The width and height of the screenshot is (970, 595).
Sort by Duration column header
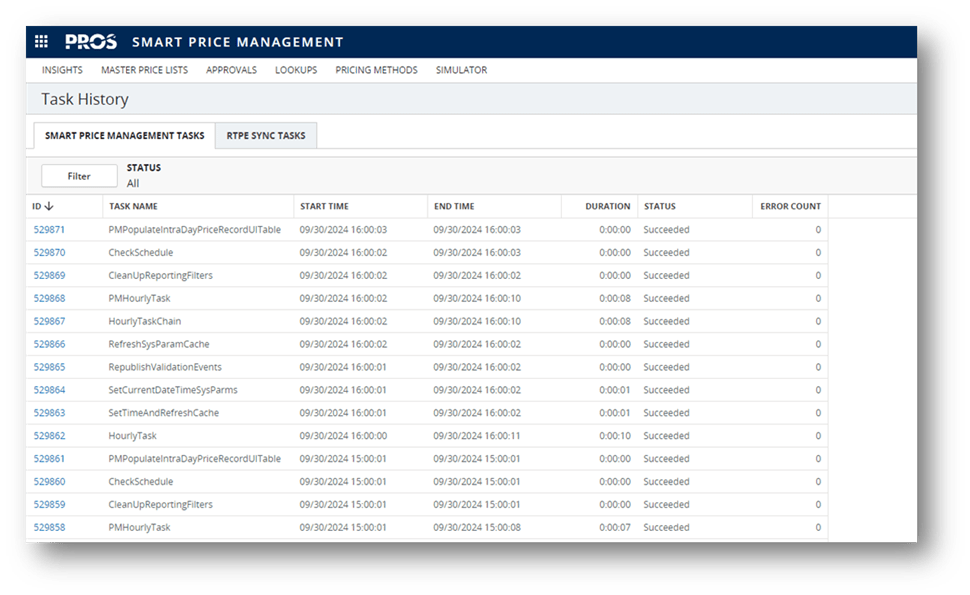coord(607,206)
